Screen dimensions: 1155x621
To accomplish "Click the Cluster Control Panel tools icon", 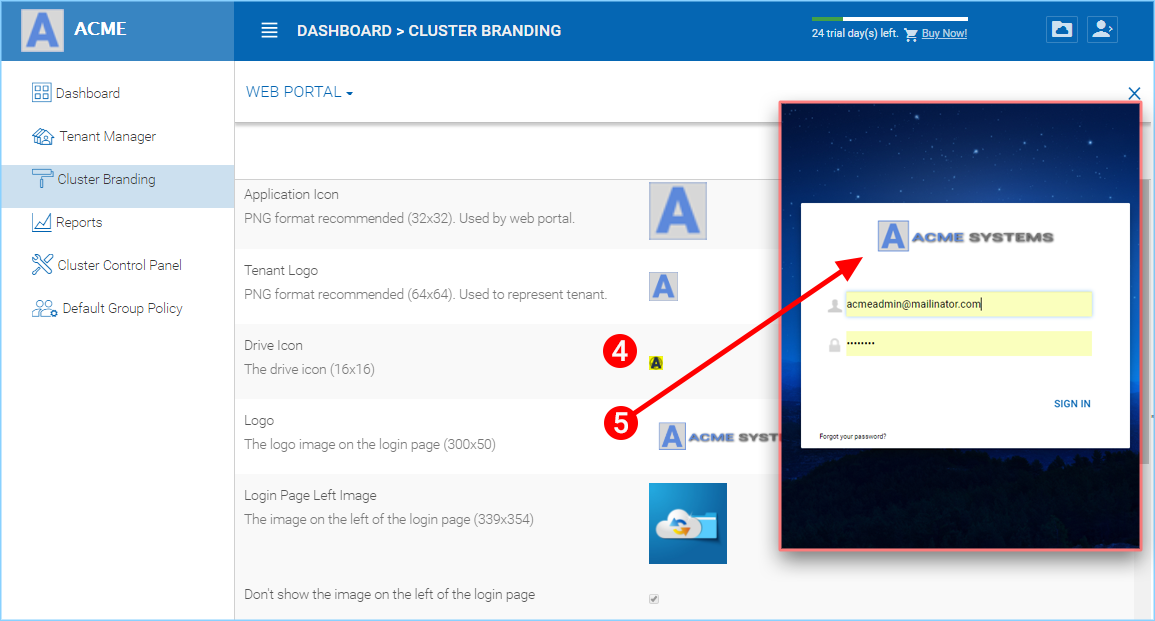I will (x=42, y=264).
